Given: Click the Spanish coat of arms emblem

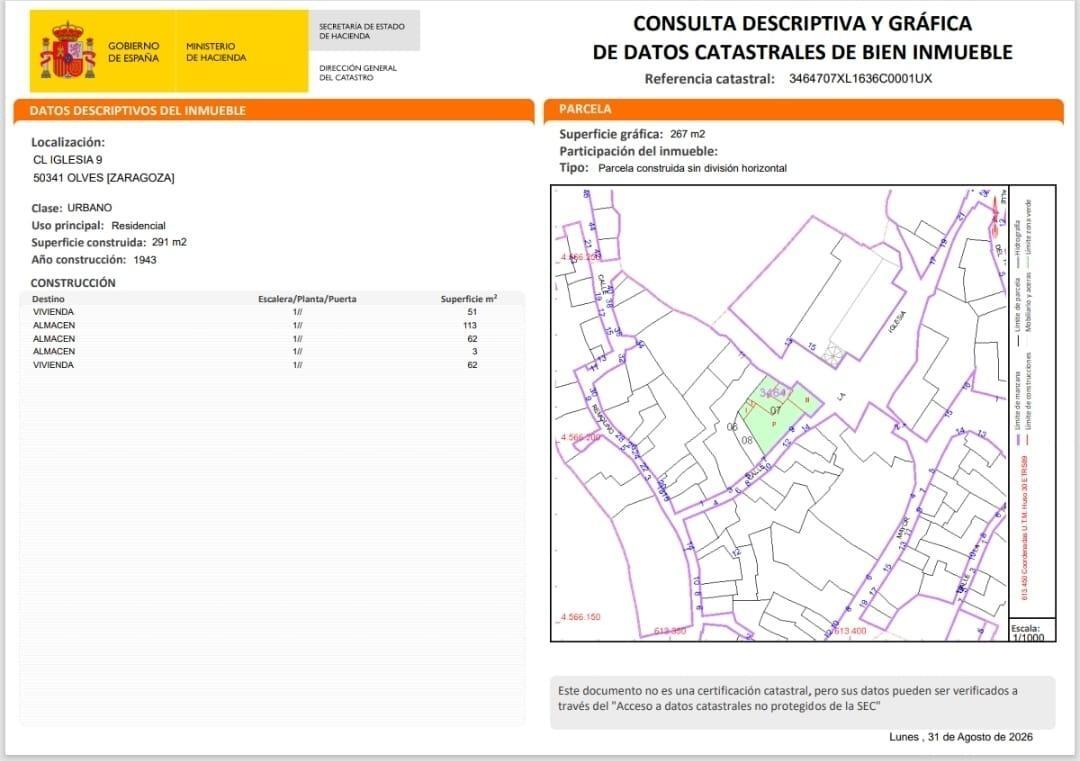Looking at the screenshot, I should tap(68, 50).
